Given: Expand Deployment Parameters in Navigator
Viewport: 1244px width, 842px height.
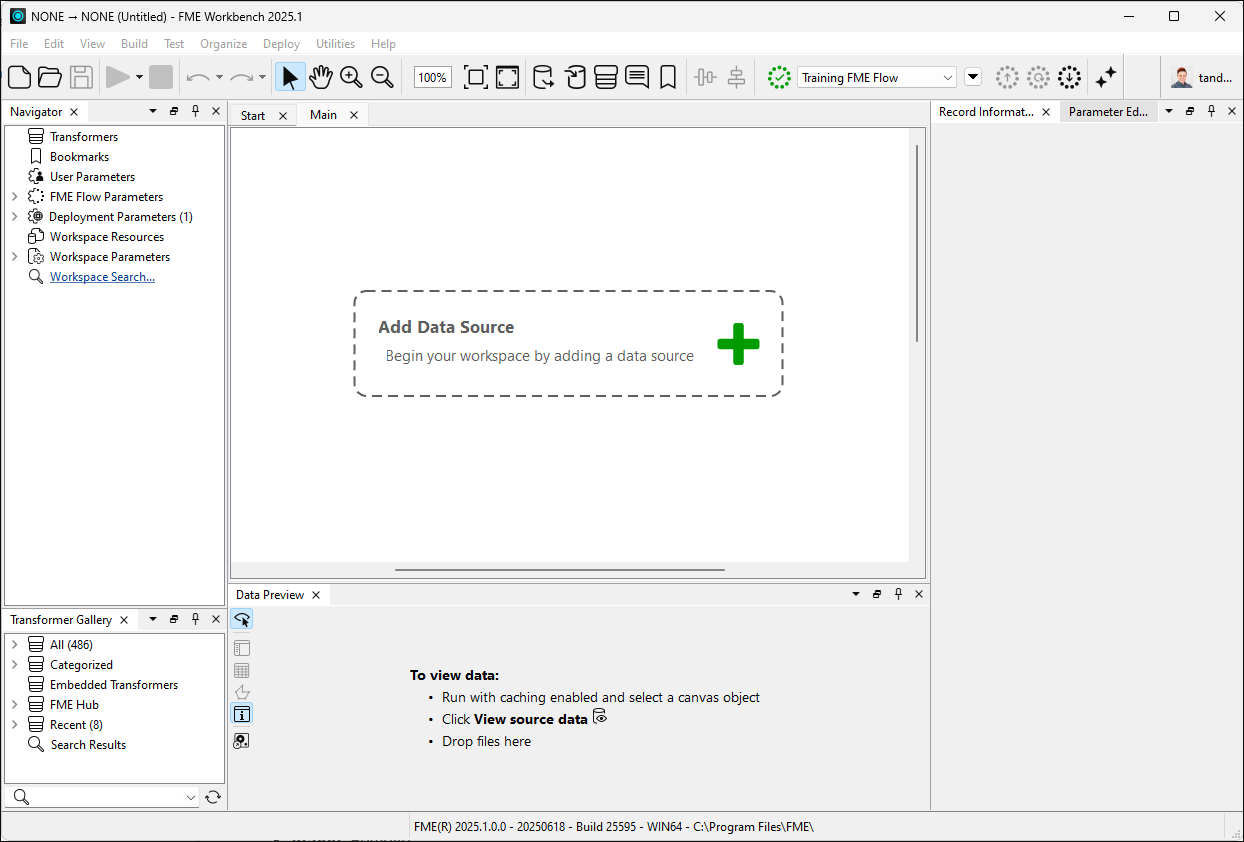Looking at the screenshot, I should tap(14, 217).
